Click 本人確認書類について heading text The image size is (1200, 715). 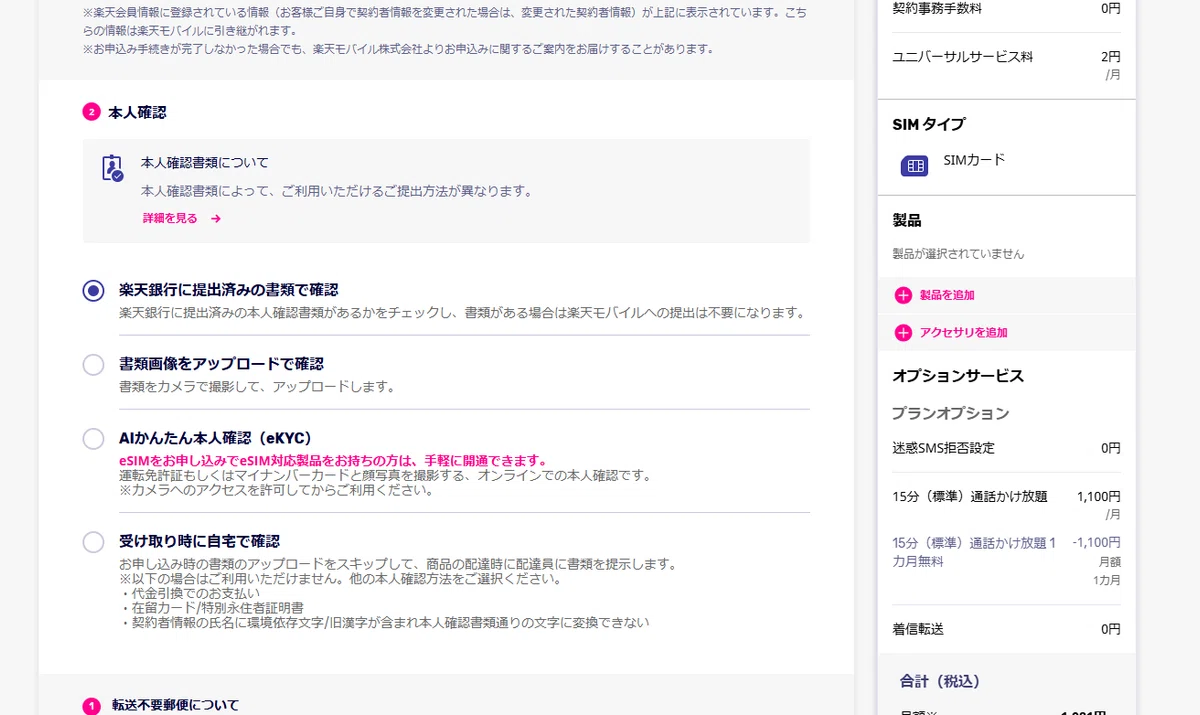point(205,162)
